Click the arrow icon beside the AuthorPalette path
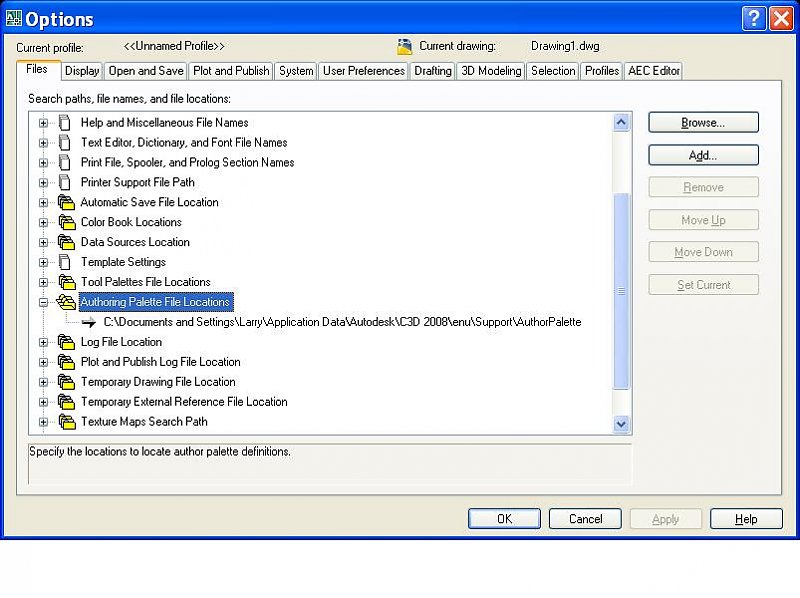Screen dimensions: 800x598 click(x=89, y=322)
